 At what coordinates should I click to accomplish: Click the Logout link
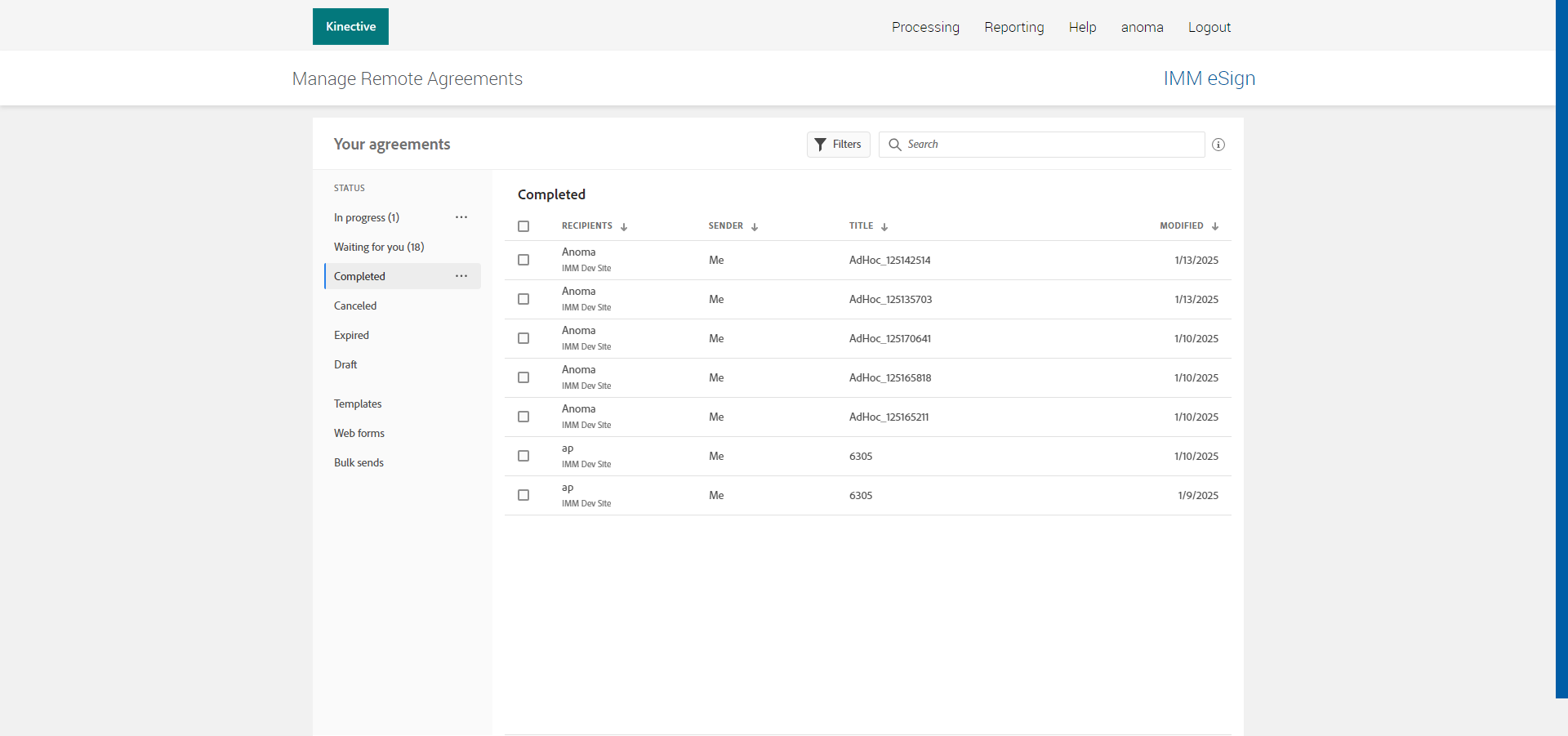point(1209,28)
